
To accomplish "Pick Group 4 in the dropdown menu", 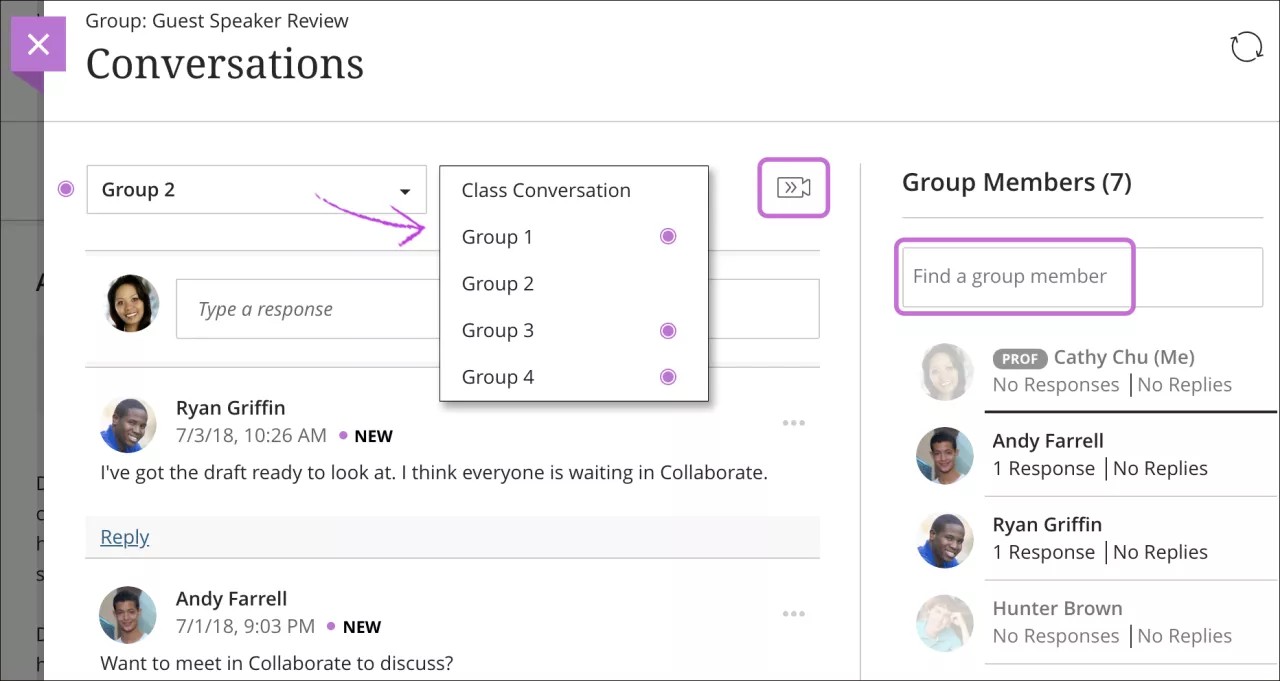I will tap(497, 377).
